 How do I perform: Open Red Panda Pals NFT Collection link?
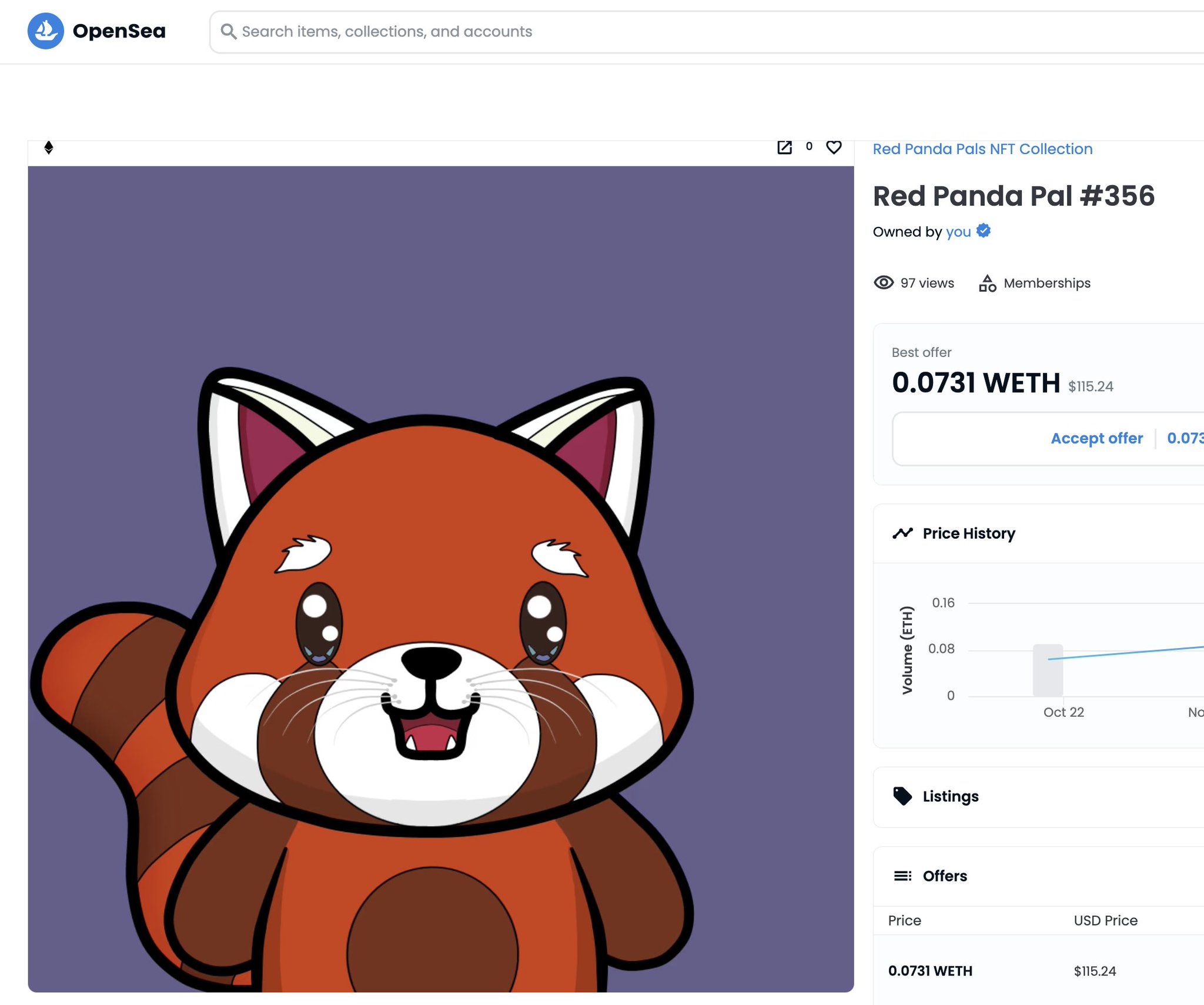pyautogui.click(x=982, y=149)
